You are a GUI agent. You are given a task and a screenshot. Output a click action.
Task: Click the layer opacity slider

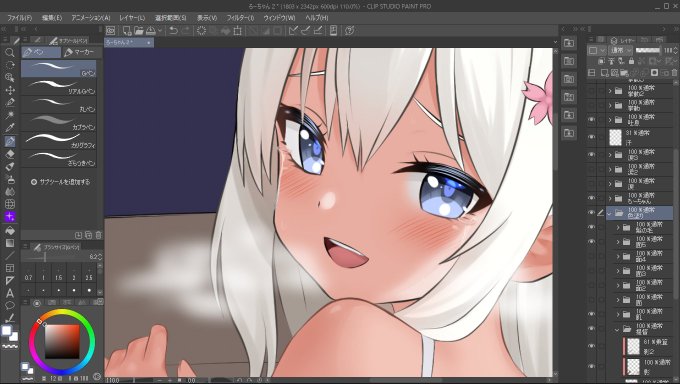click(647, 51)
